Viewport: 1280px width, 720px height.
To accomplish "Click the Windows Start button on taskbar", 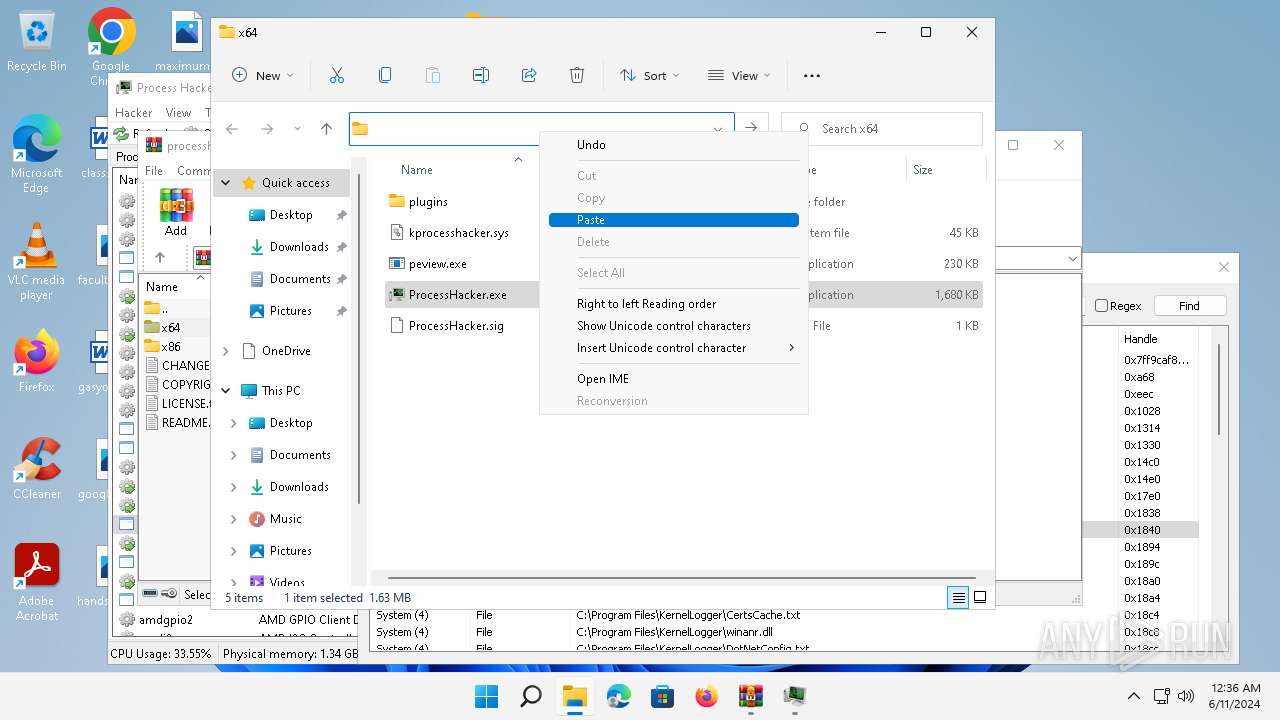I will click(x=487, y=696).
